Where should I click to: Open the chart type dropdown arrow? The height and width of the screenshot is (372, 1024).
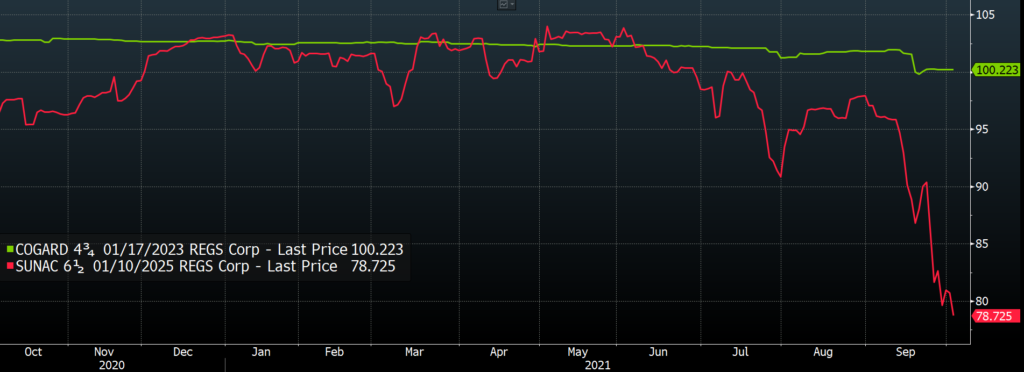coord(513,5)
